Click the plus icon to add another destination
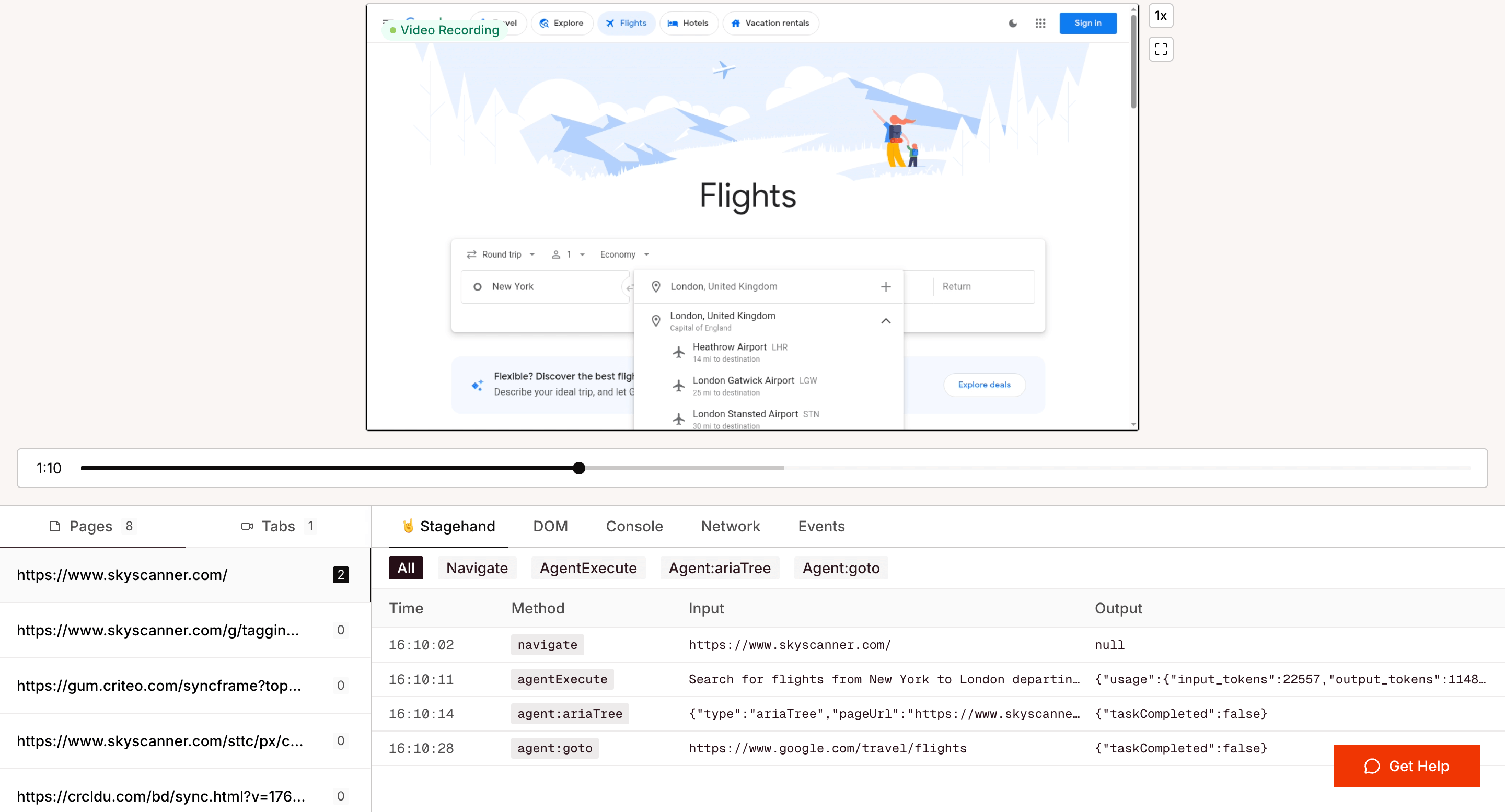 [x=886, y=286]
